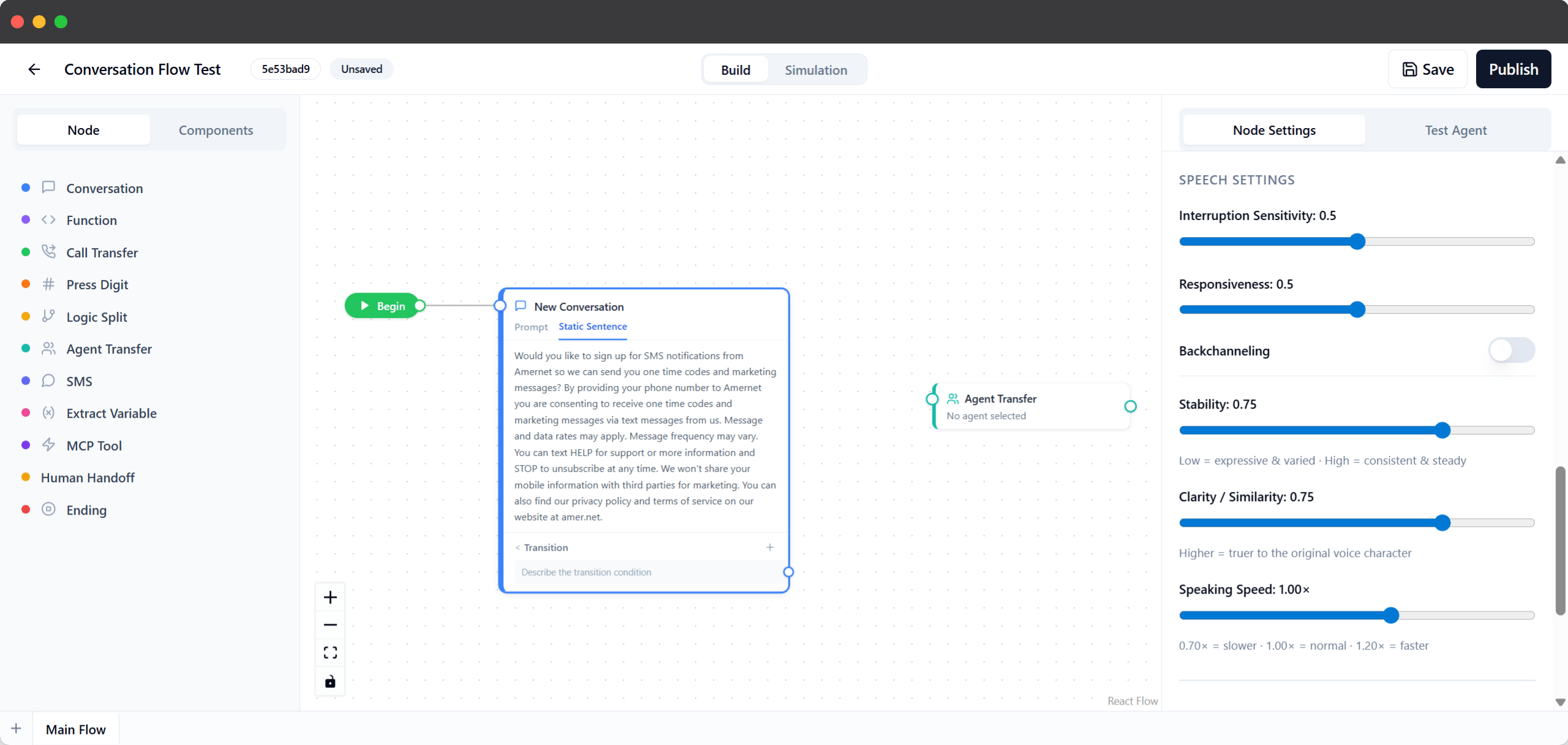Click the Build tab

tap(735, 70)
